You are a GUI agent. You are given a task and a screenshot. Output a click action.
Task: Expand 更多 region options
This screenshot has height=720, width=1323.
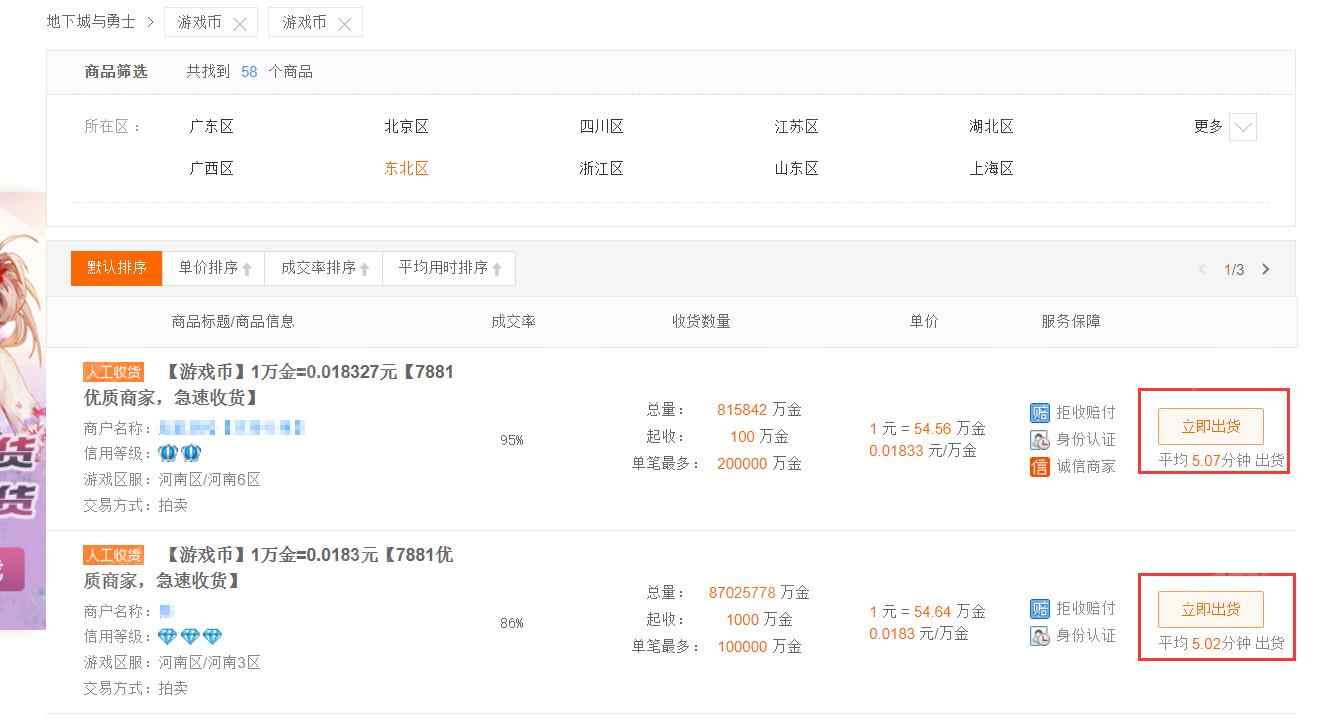click(1242, 127)
